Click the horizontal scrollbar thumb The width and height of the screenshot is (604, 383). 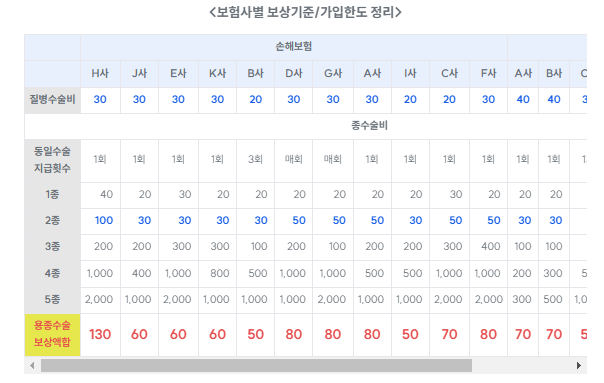(x=256, y=365)
